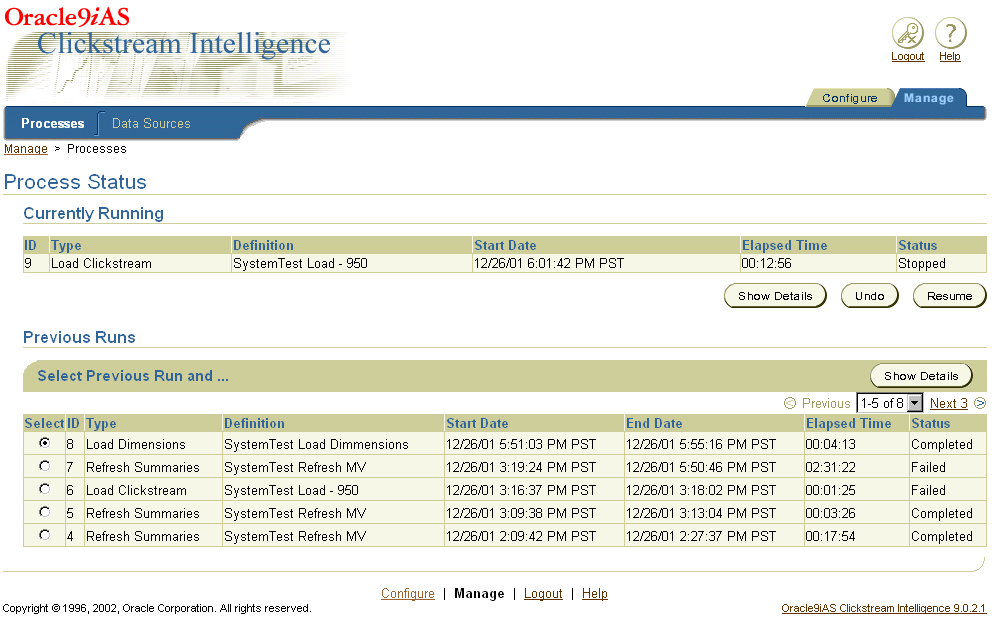This screenshot has width=995, height=626.
Task: Click the footer Help link
Action: click(x=595, y=593)
